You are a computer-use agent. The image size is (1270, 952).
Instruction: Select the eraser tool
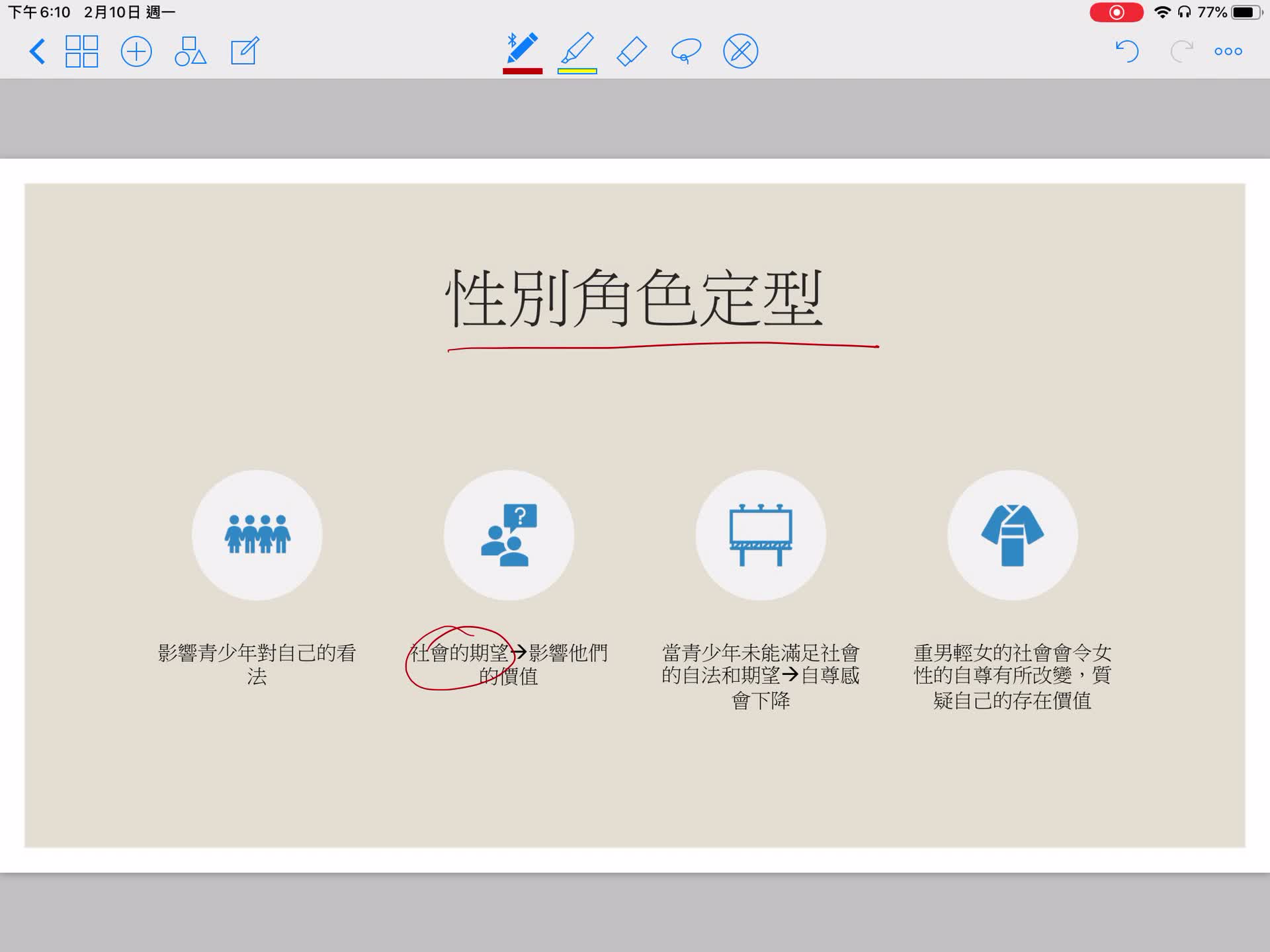630,50
